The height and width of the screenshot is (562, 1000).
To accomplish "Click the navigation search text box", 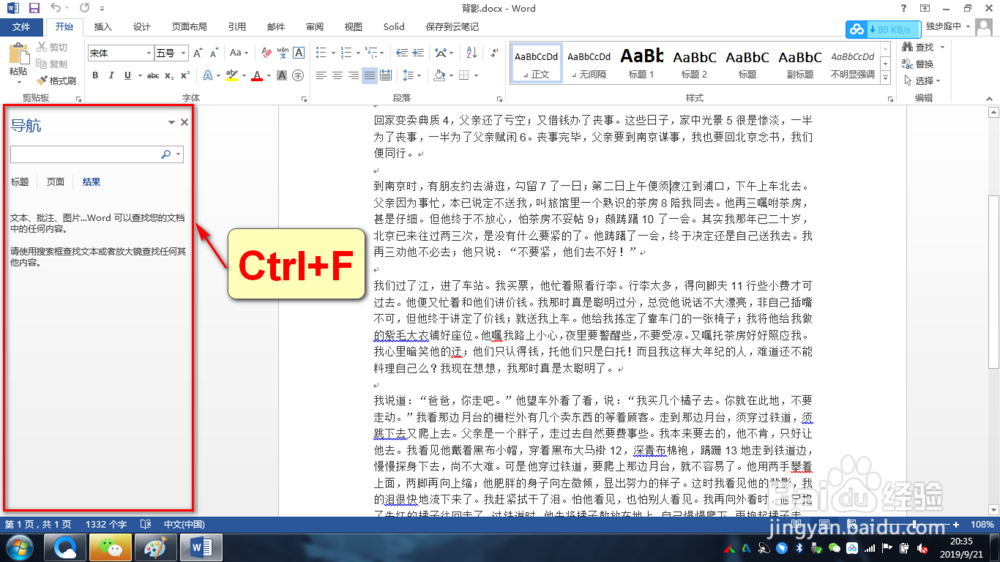I will (85, 154).
